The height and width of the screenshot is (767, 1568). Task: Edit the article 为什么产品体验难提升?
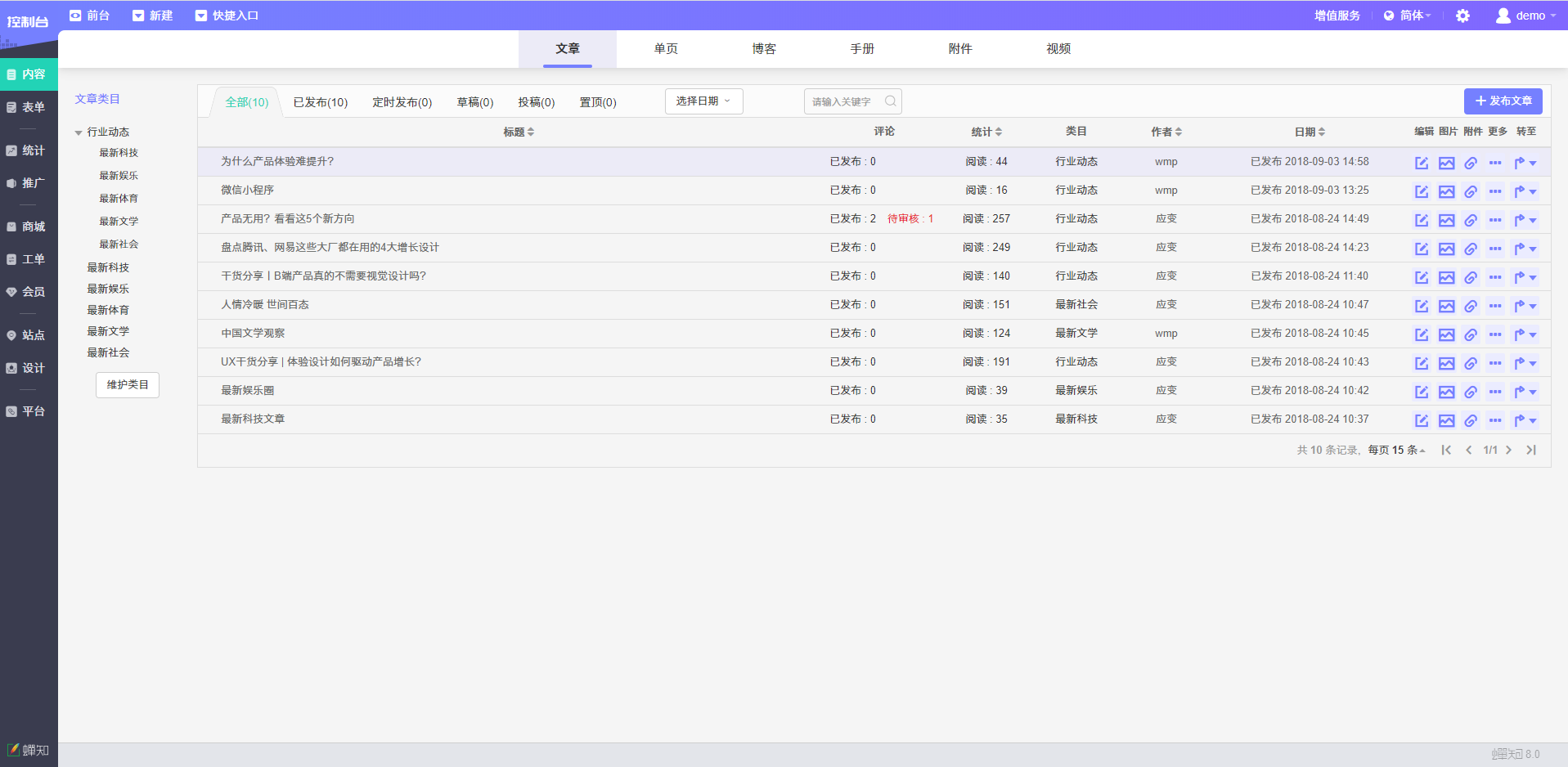click(x=1422, y=162)
